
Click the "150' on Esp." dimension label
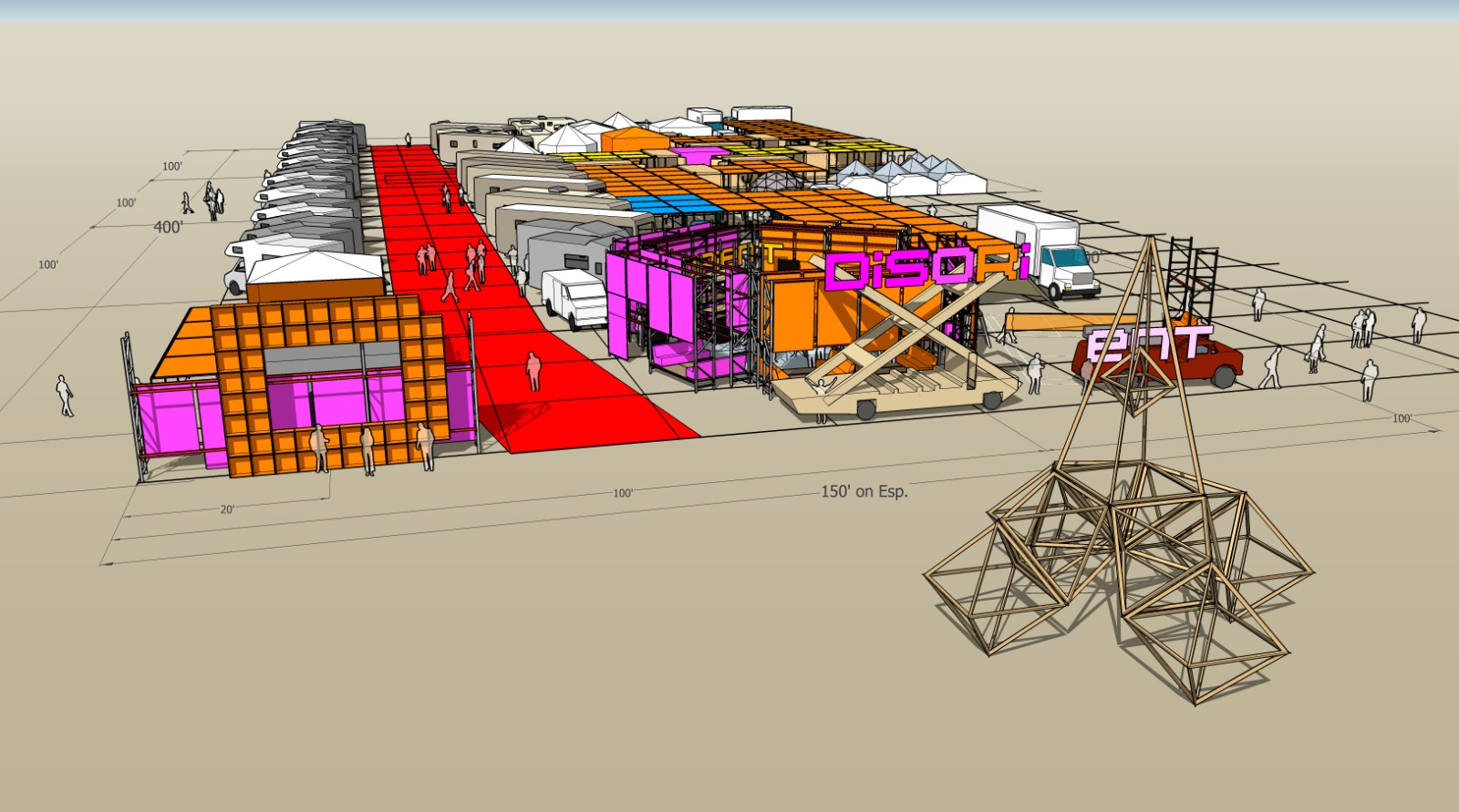click(x=864, y=491)
